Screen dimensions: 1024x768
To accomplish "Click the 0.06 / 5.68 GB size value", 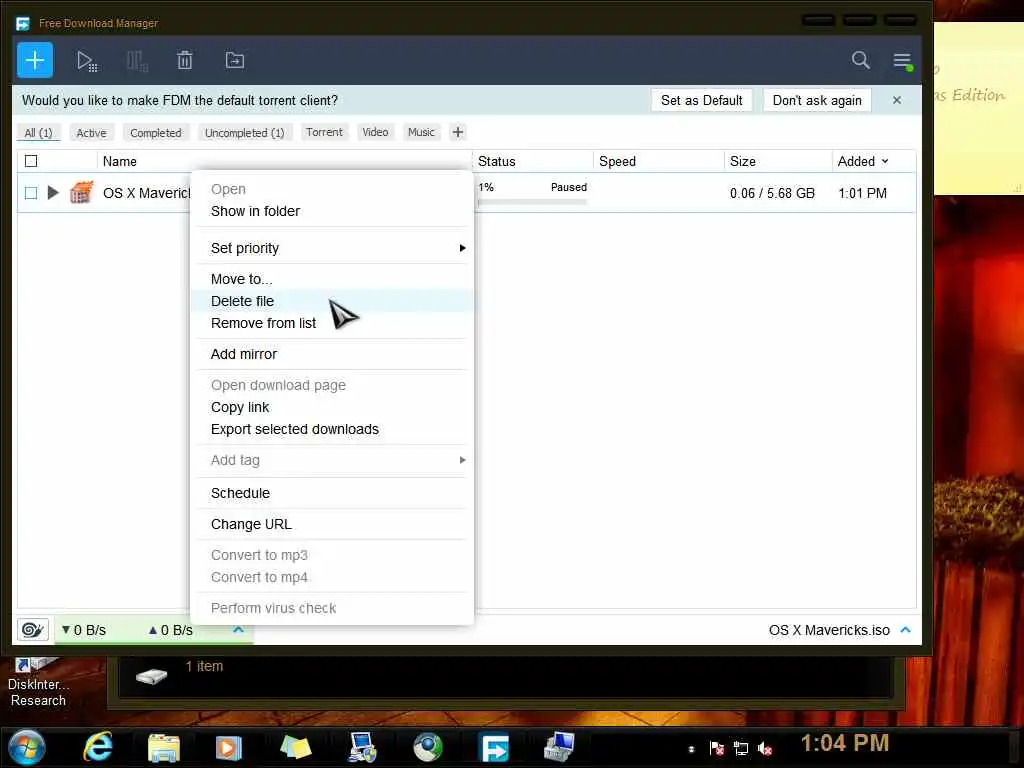I will coord(773,193).
